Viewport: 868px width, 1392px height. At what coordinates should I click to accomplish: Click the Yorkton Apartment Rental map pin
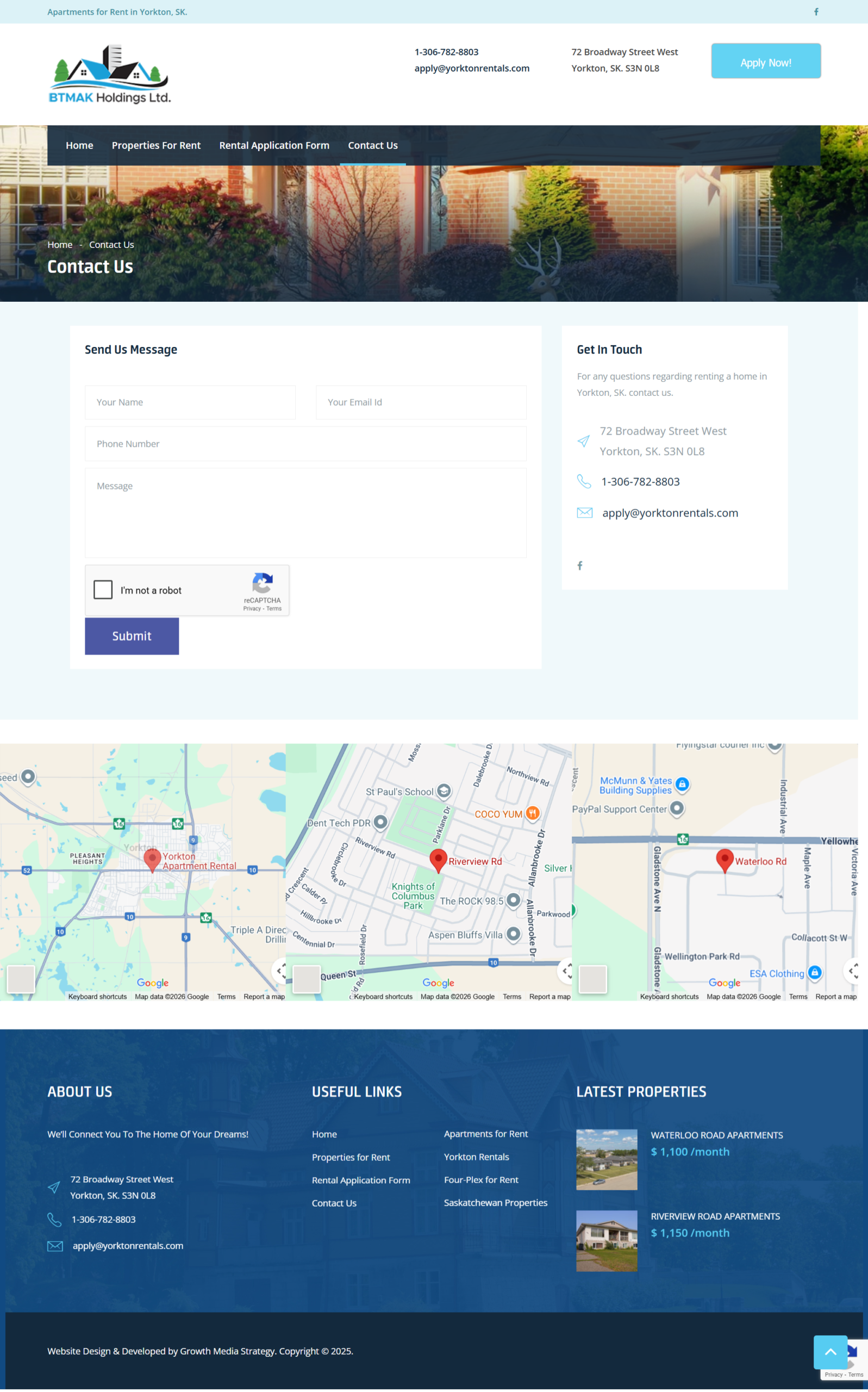point(152,860)
